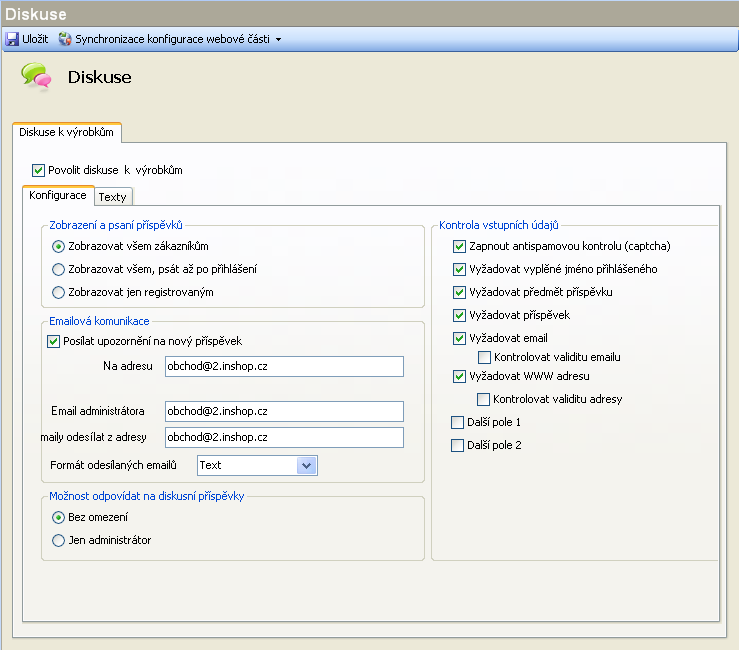Click the Diskuse chat bubbles icon

(37, 77)
